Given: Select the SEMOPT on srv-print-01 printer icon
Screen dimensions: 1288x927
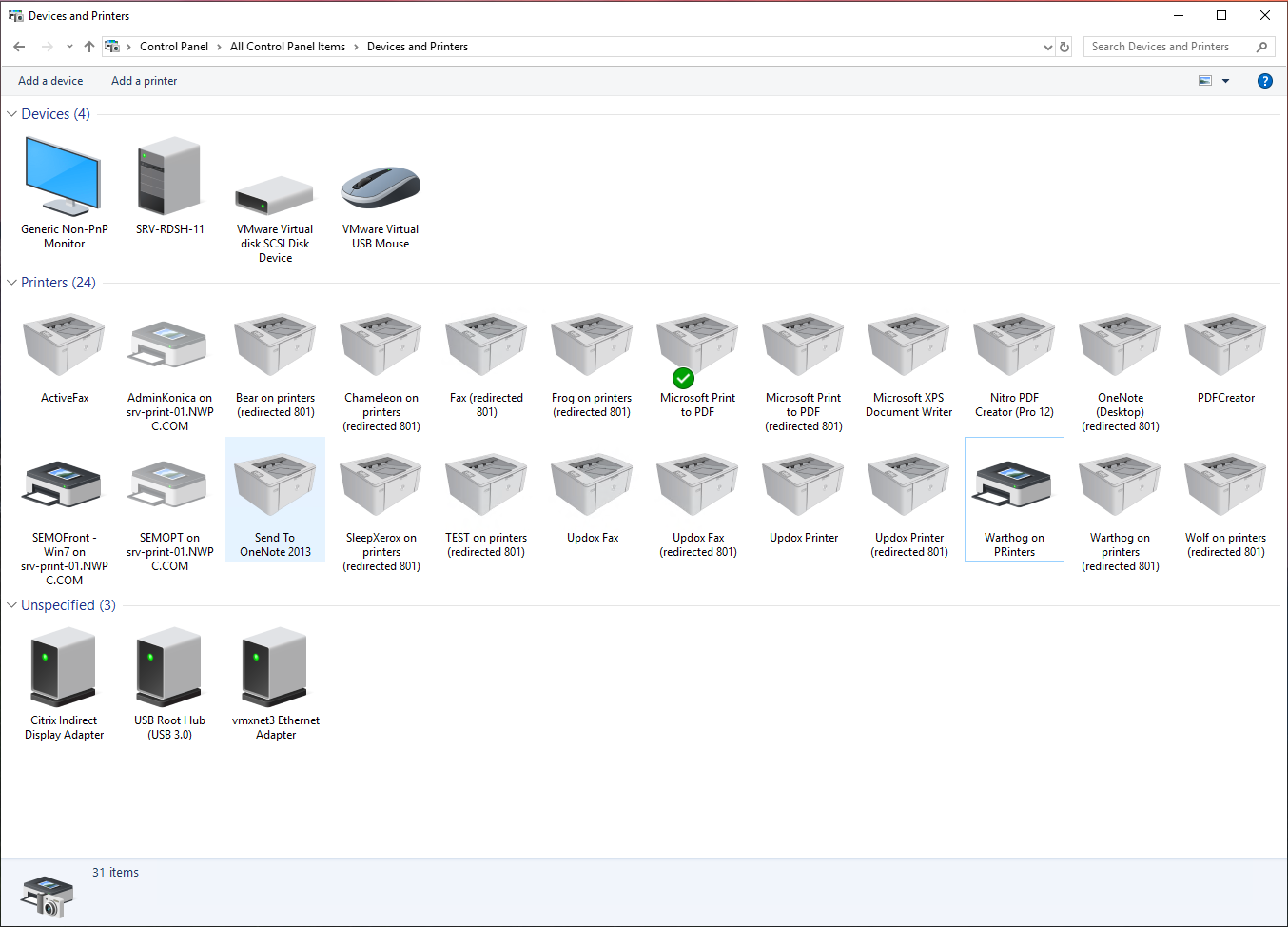Looking at the screenshot, I should click(x=169, y=484).
